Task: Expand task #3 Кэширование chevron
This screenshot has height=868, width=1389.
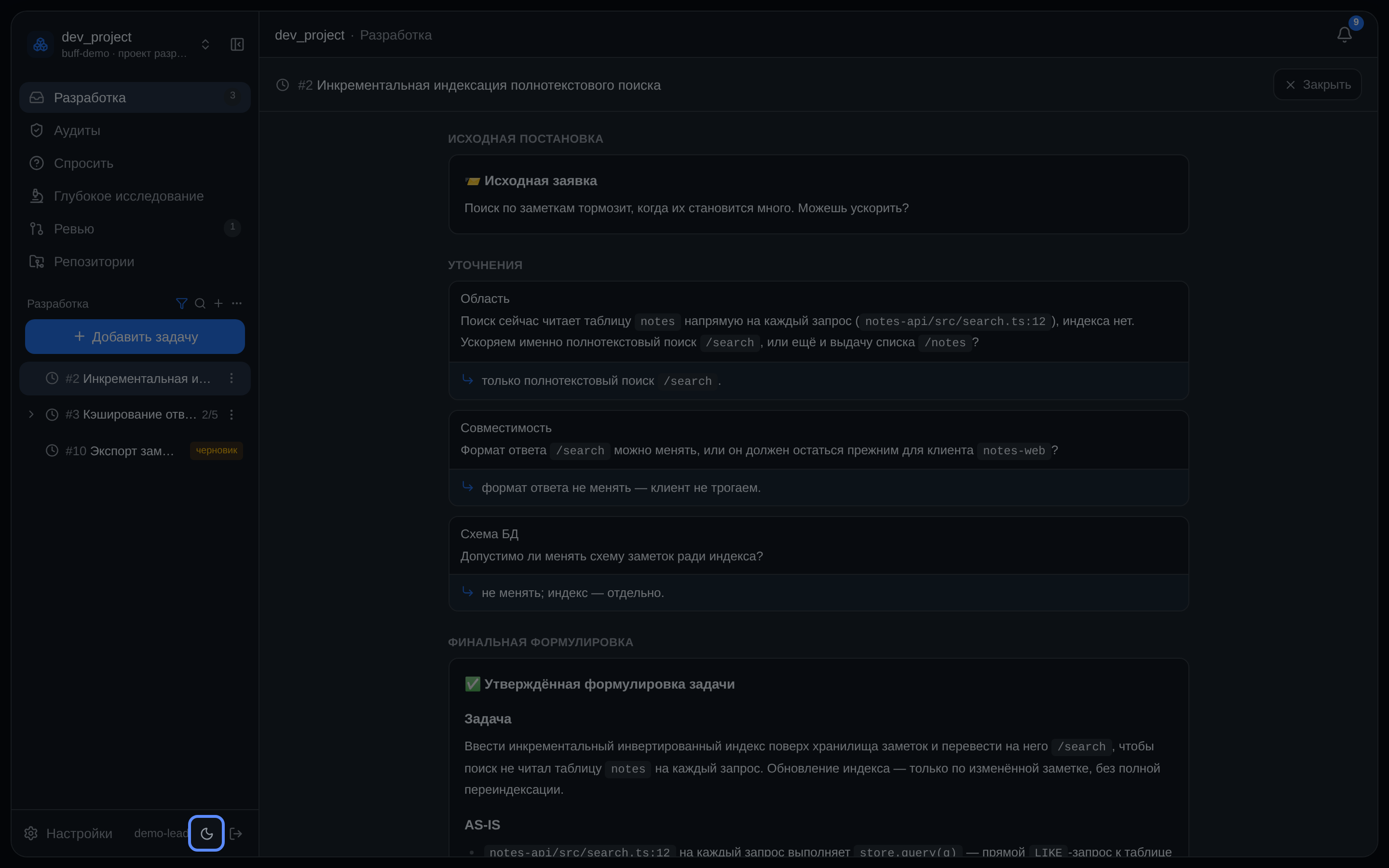Action: [x=31, y=414]
